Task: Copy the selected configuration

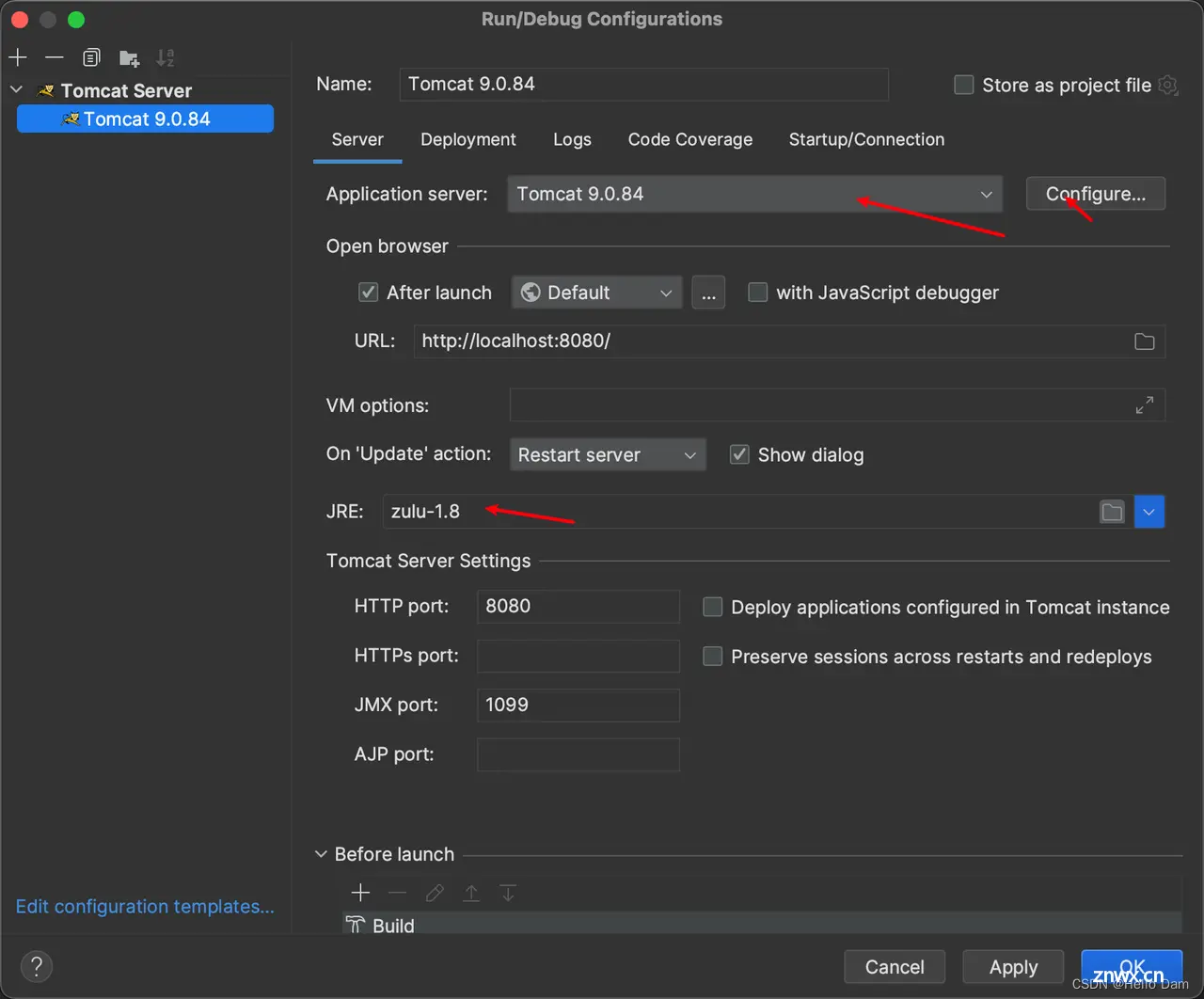Action: click(x=91, y=57)
